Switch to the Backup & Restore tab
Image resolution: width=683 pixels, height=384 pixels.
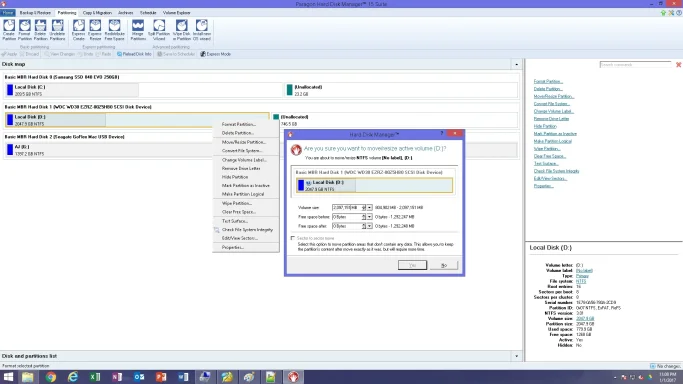pos(35,13)
